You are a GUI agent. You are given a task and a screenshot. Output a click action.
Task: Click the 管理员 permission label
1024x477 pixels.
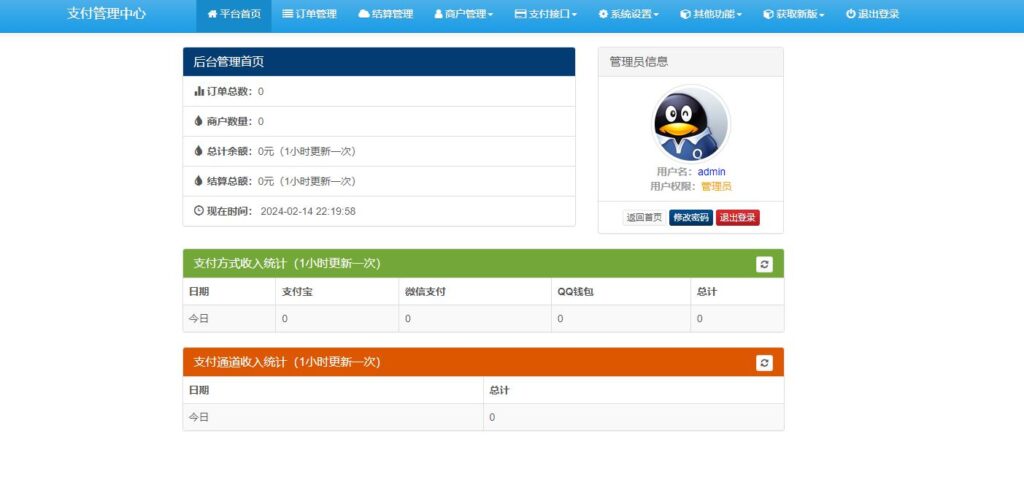(716, 186)
